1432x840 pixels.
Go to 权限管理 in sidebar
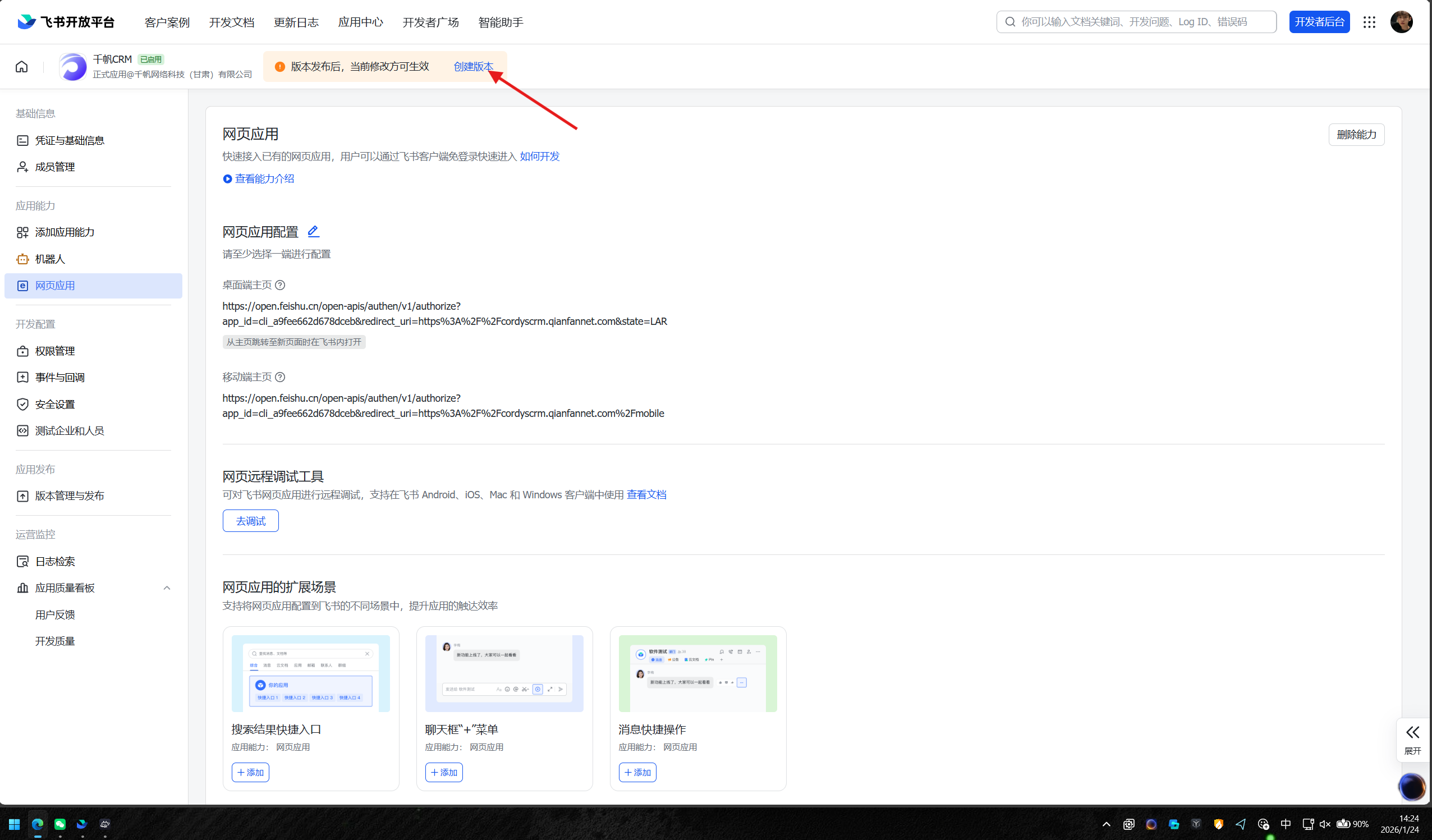tap(54, 351)
